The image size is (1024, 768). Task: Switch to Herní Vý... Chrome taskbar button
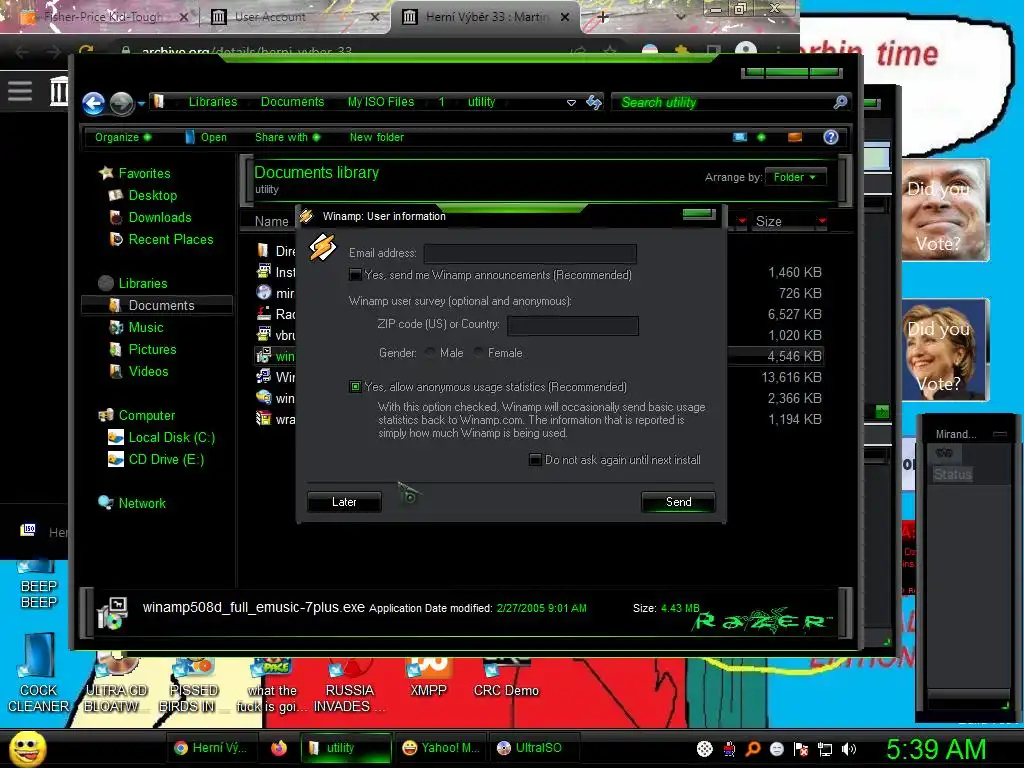pos(210,748)
